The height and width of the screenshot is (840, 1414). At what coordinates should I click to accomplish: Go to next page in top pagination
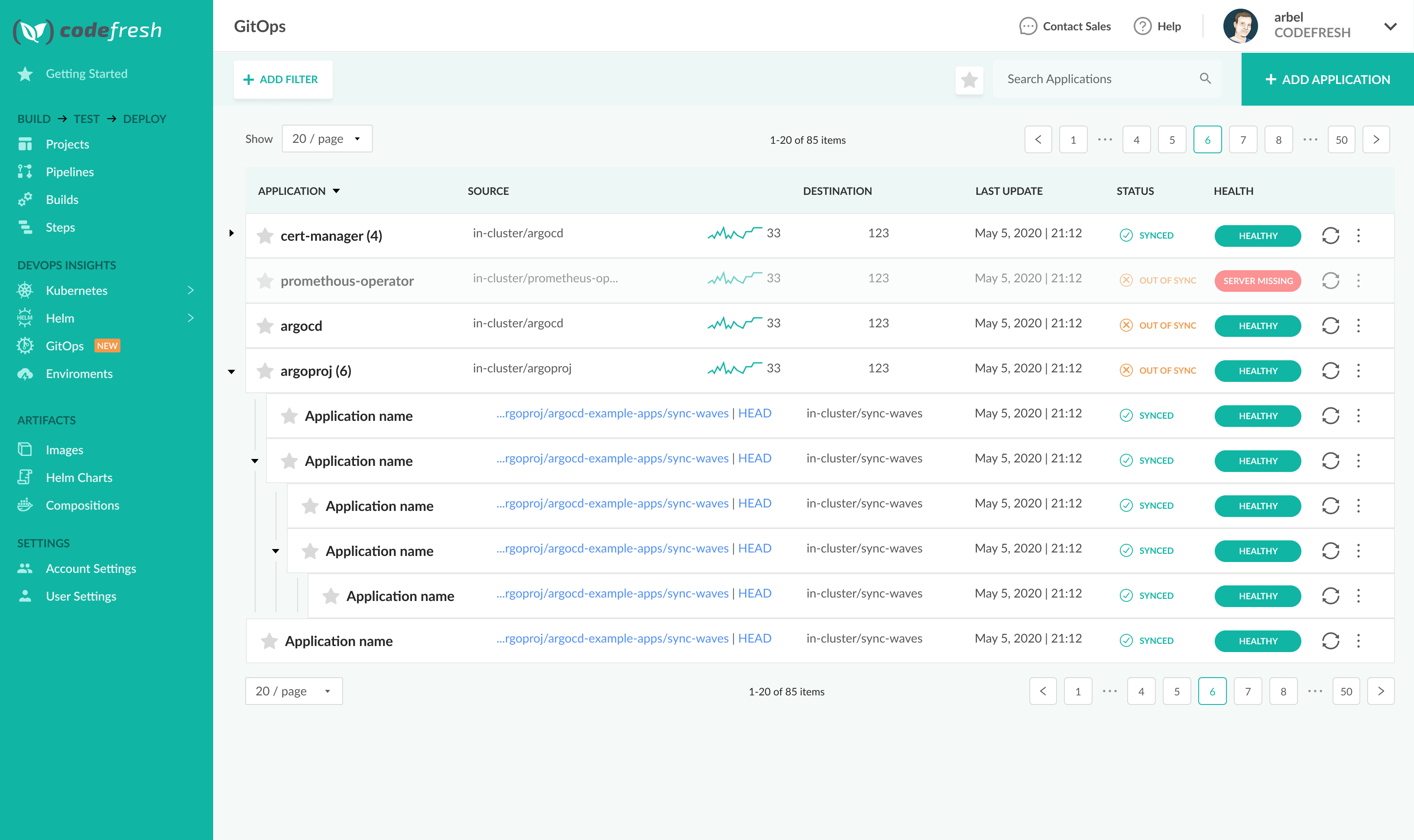point(1376,139)
